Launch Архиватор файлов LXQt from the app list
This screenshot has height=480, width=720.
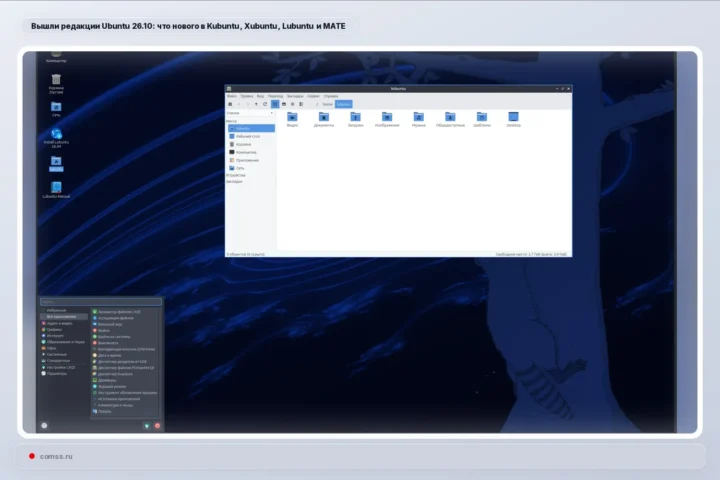[125, 312]
